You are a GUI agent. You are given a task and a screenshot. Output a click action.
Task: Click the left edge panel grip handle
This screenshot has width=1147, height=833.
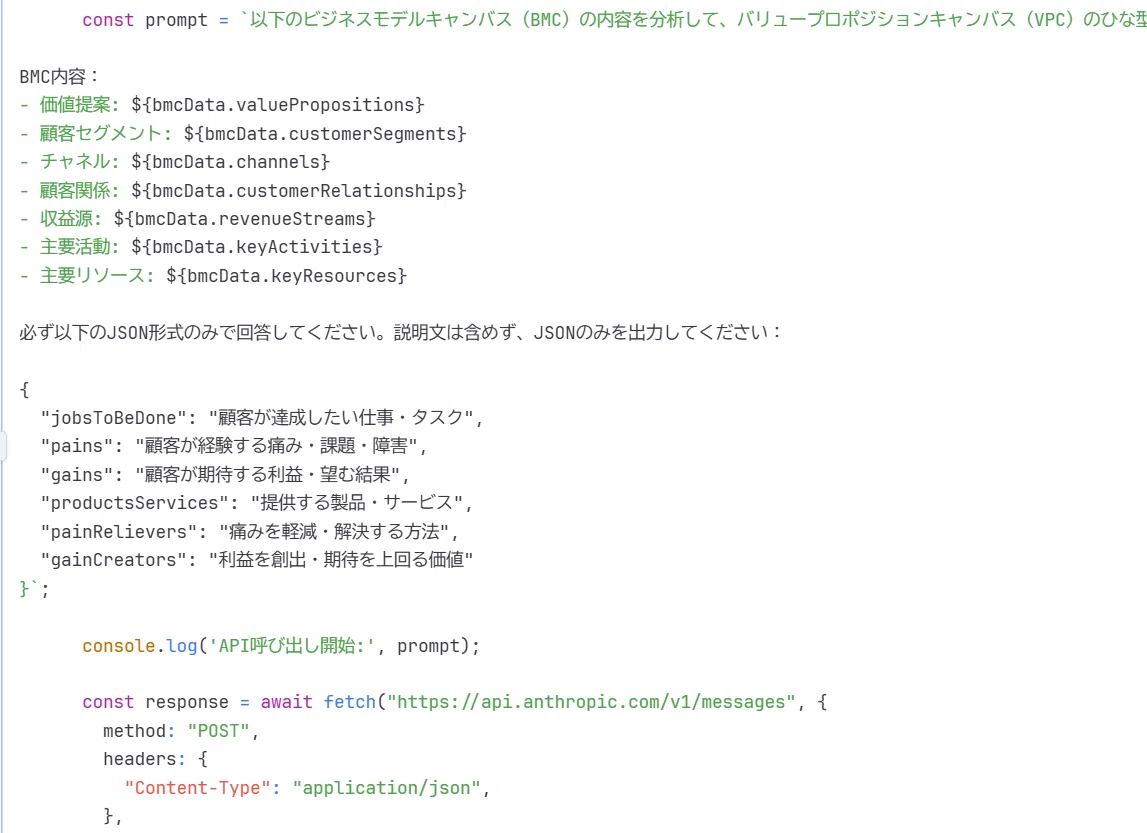click(3, 446)
